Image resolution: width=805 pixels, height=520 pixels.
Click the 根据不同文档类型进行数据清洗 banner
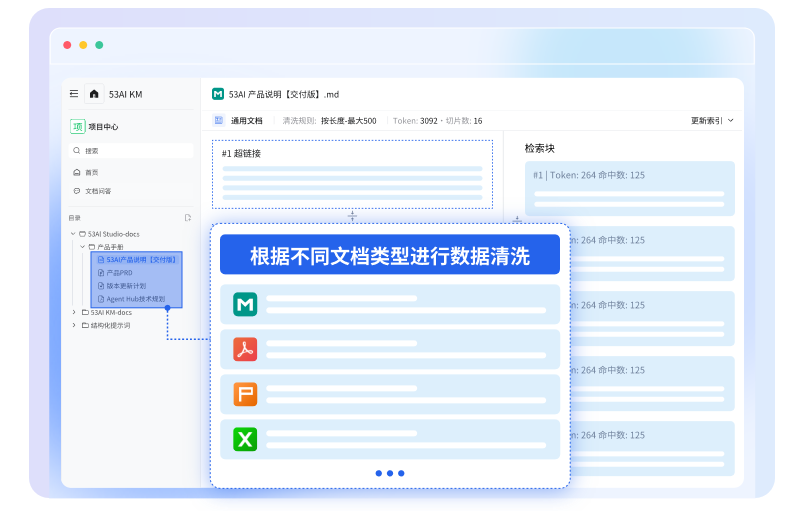390,255
